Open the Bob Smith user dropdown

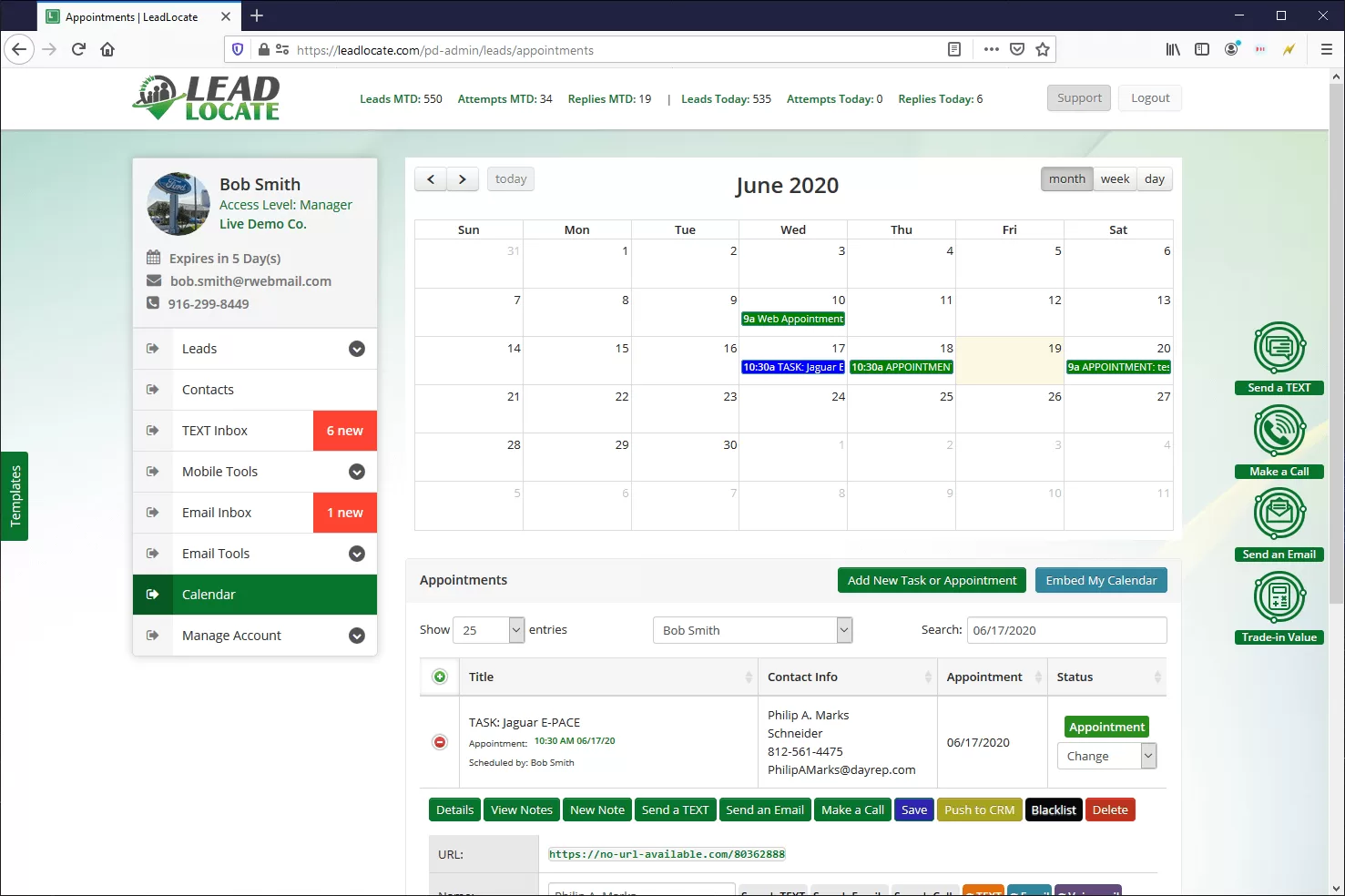coord(752,630)
